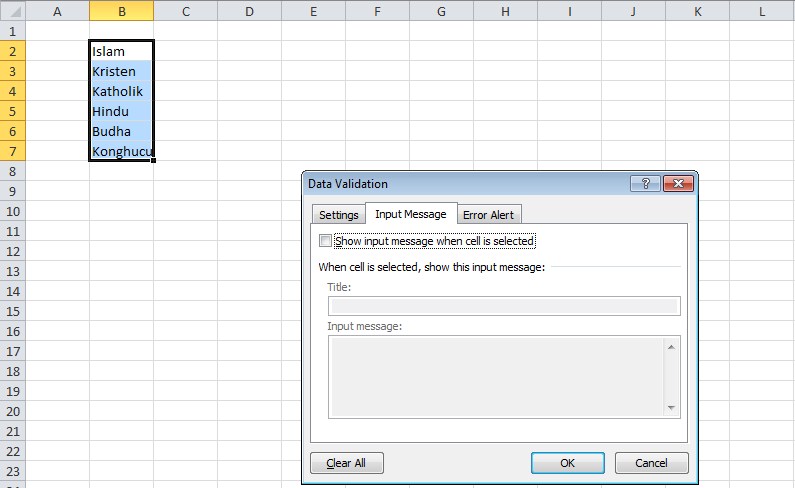The image size is (795, 488).
Task: Click the Help question mark button in dialog
Action: click(x=645, y=184)
